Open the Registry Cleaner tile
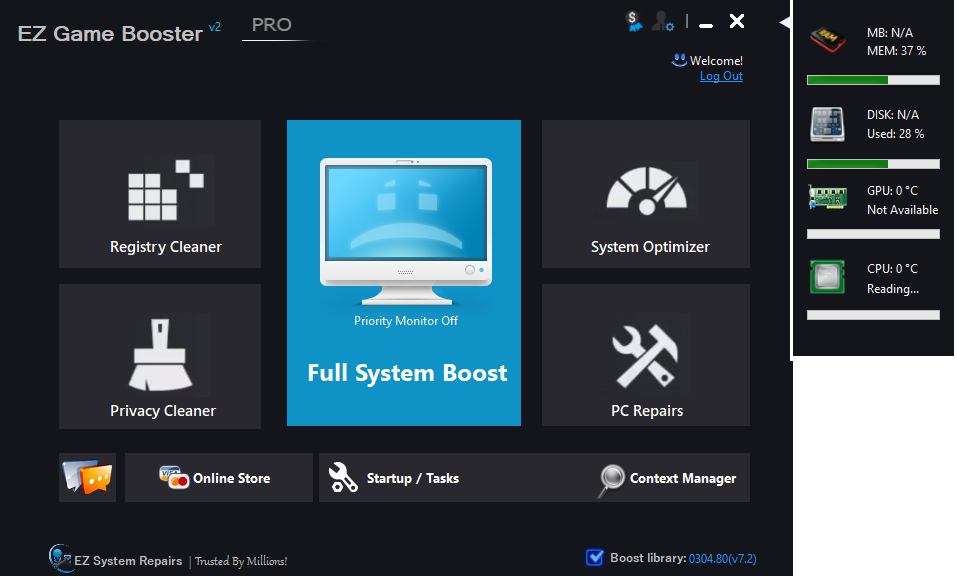The width and height of the screenshot is (957, 576). 160,193
